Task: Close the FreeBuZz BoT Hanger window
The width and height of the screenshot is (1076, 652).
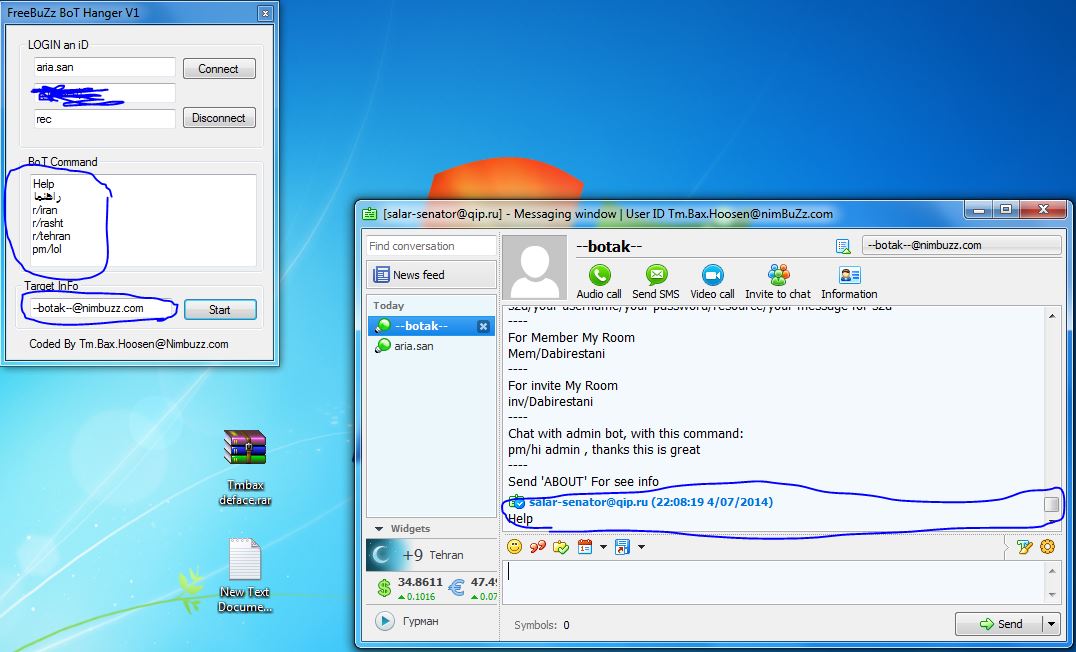Action: tap(265, 13)
